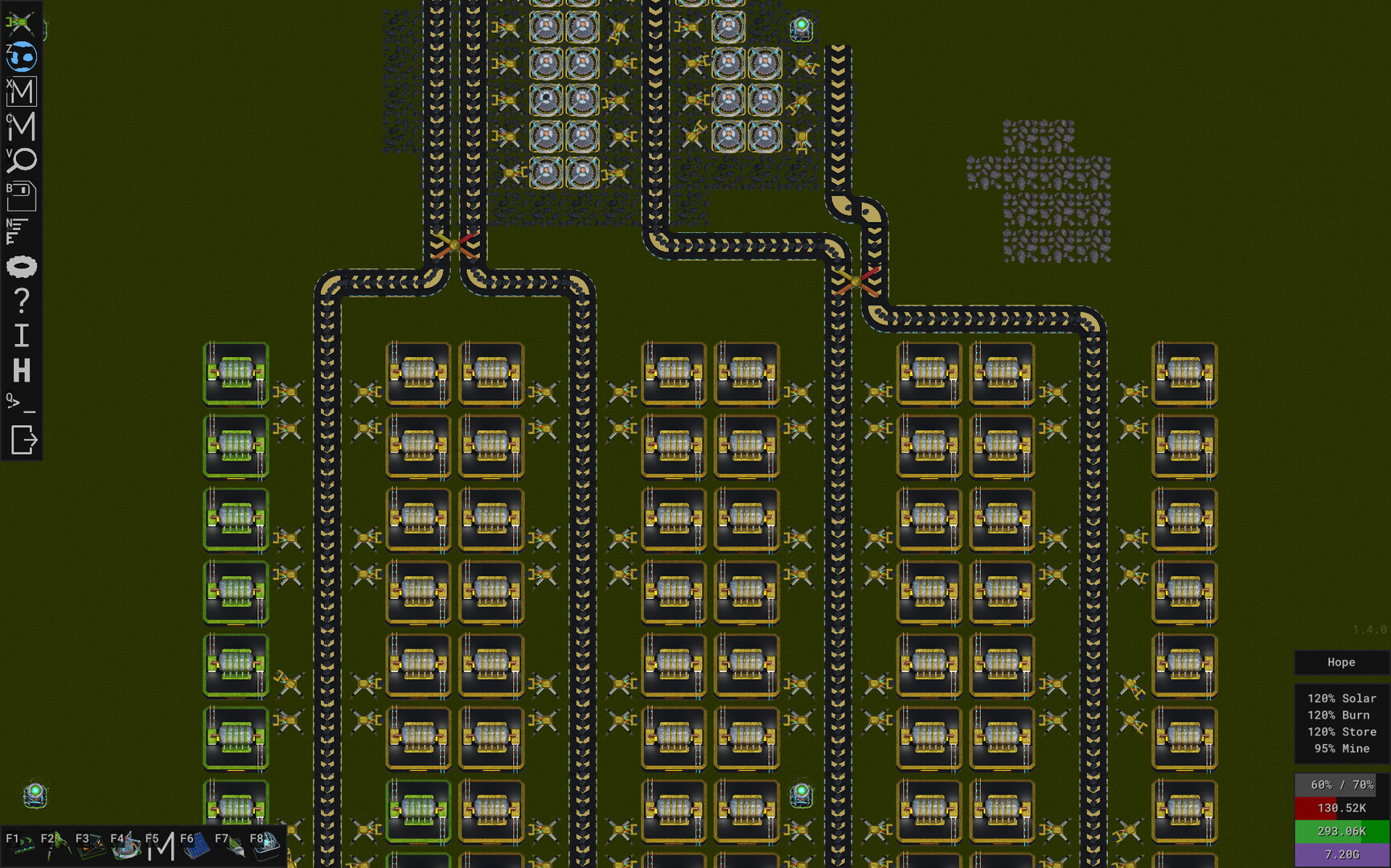Open the console prompt icon marked Q
Viewport: 1391px width, 868px height.
point(20,403)
